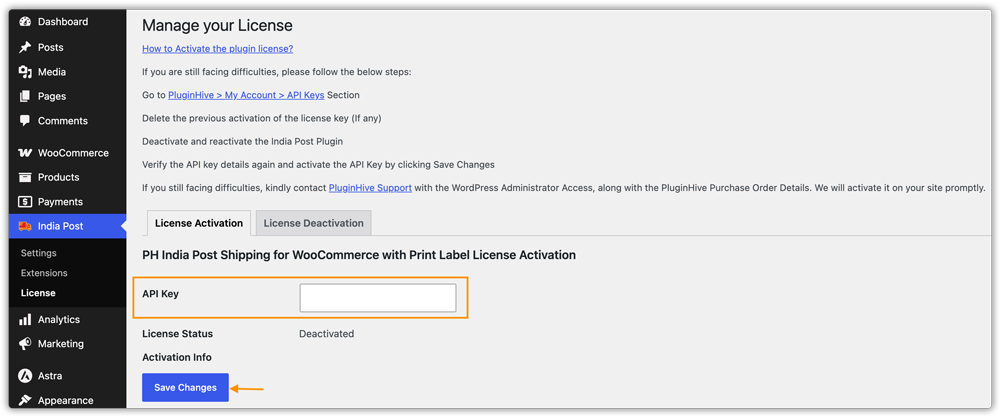The image size is (1000, 418).
Task: Open the Astra menu item
Action: [68, 376]
